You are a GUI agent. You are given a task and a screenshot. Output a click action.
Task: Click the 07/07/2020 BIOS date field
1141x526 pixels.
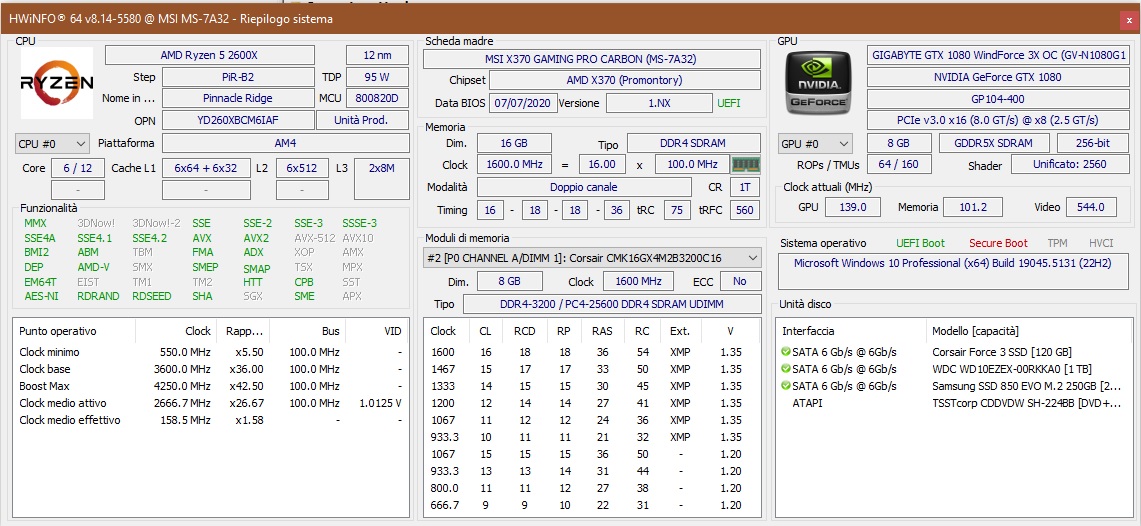[x=523, y=103]
